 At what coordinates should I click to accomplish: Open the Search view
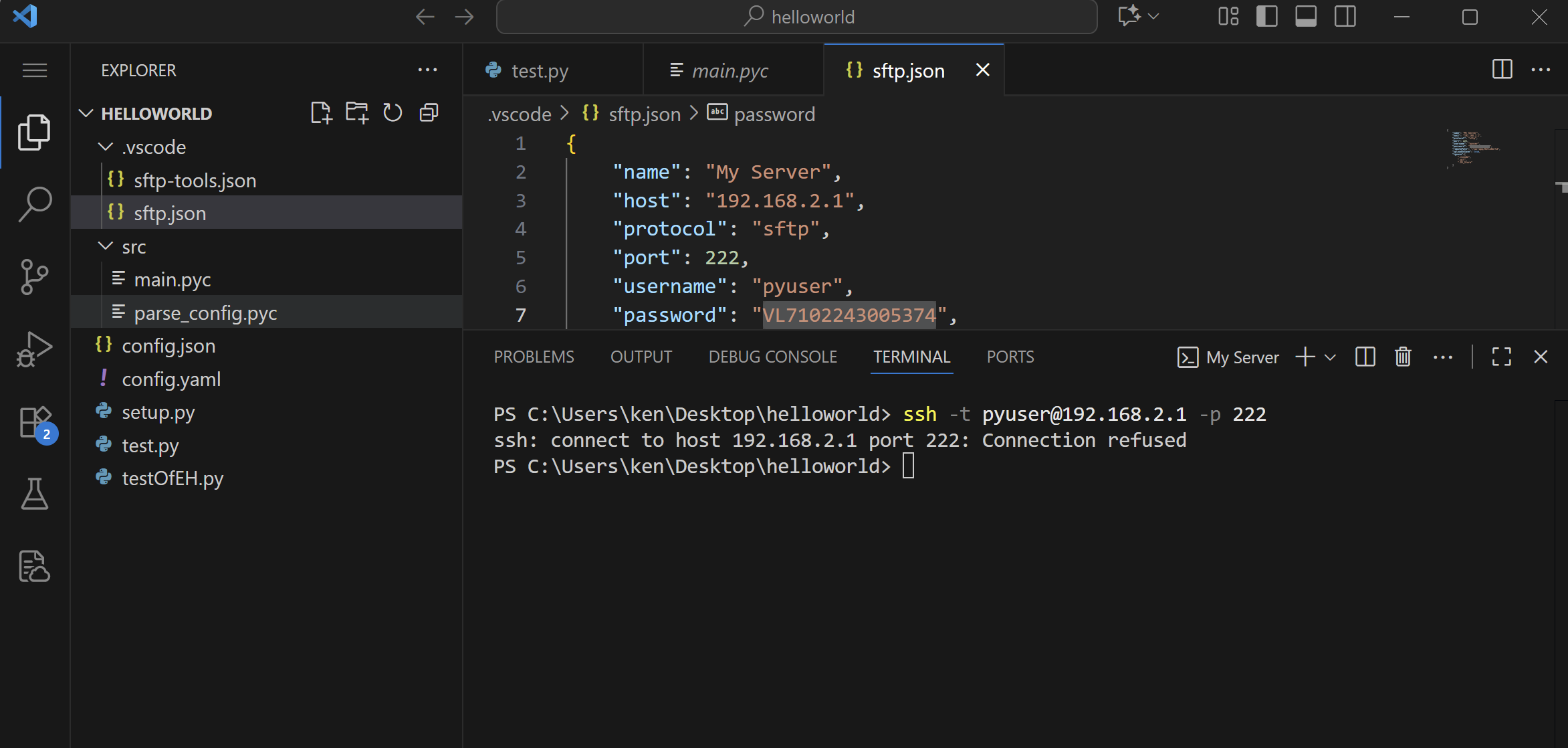(34, 204)
